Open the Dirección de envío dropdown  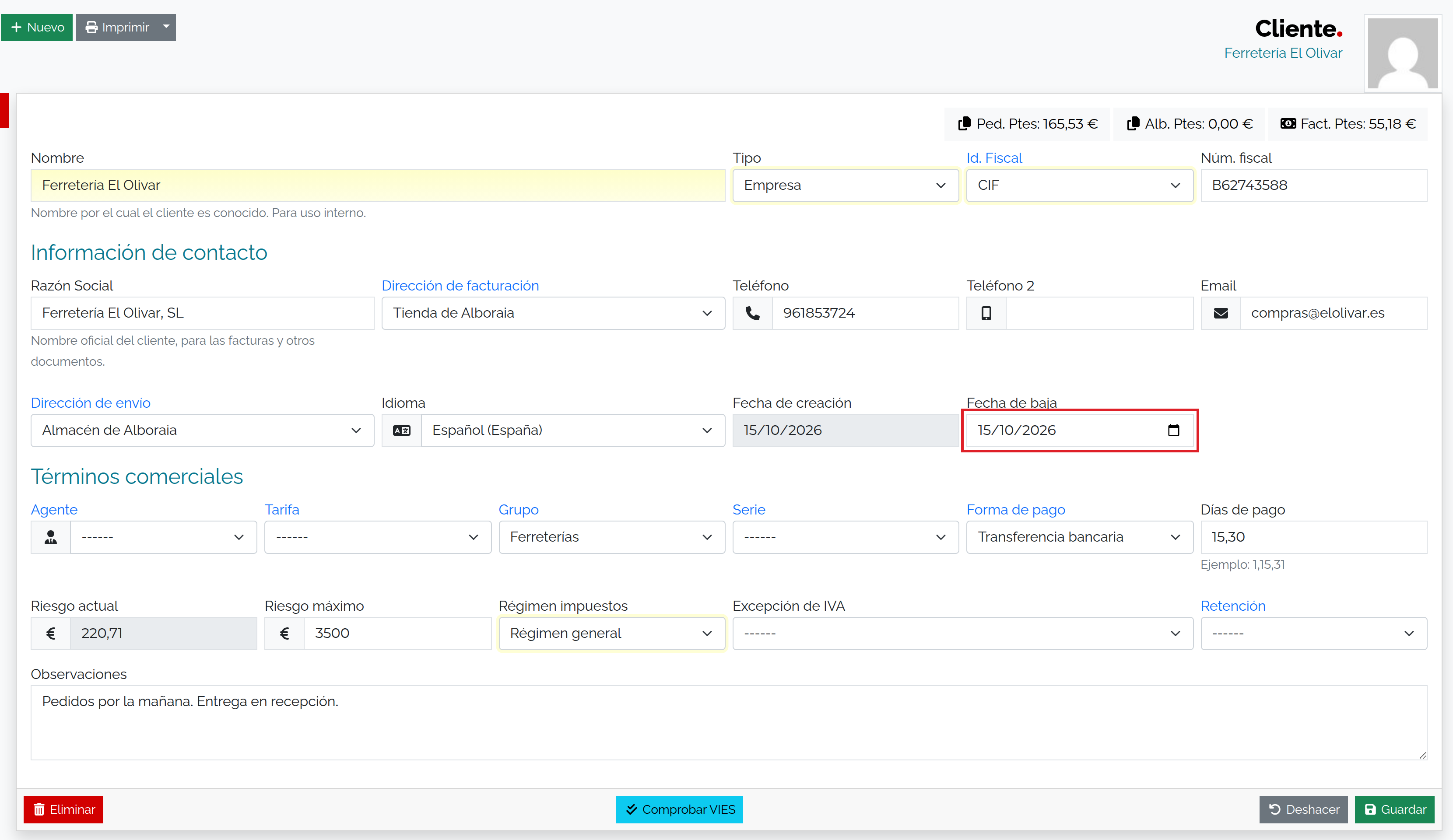(202, 430)
